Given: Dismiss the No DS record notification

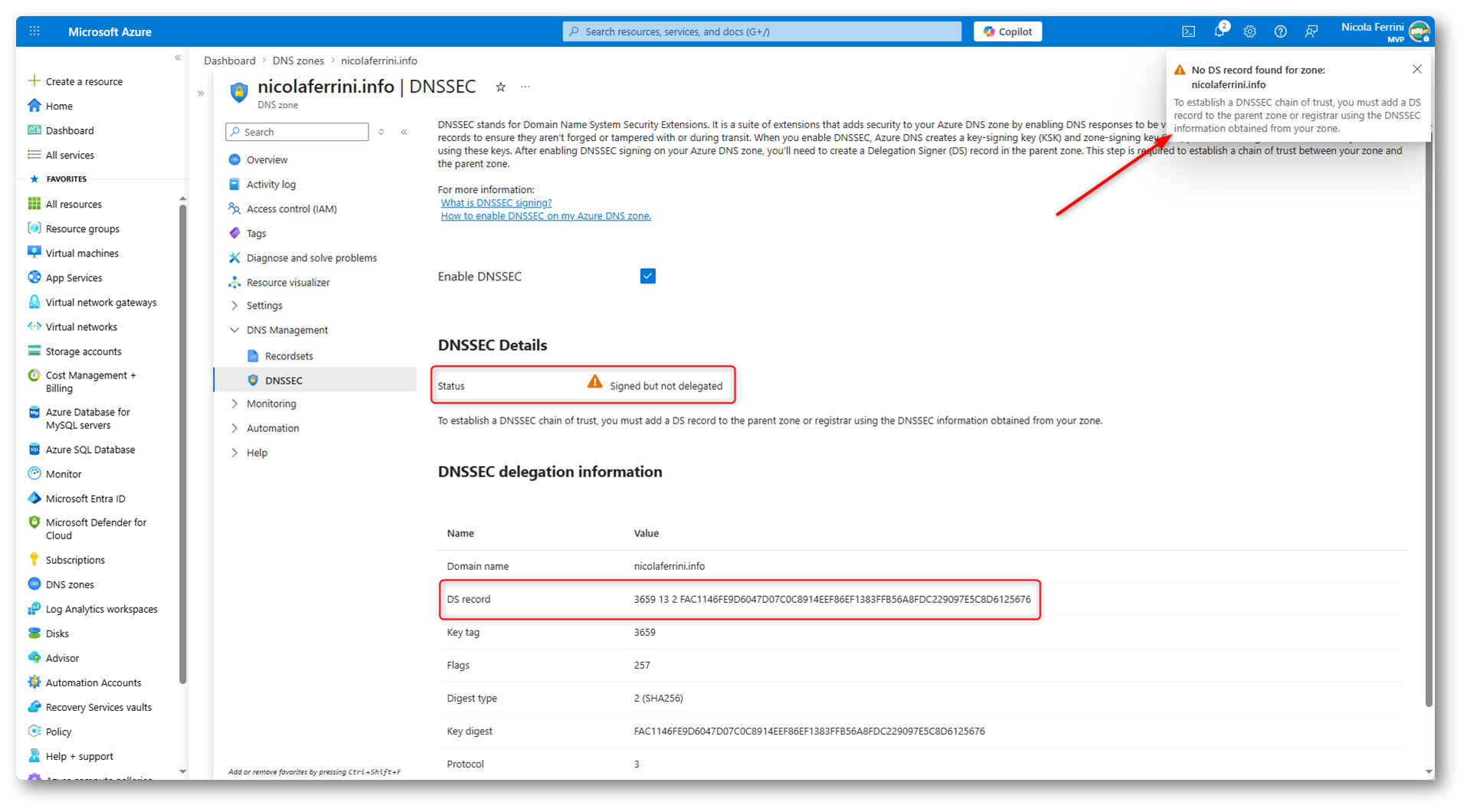Looking at the screenshot, I should point(1416,70).
